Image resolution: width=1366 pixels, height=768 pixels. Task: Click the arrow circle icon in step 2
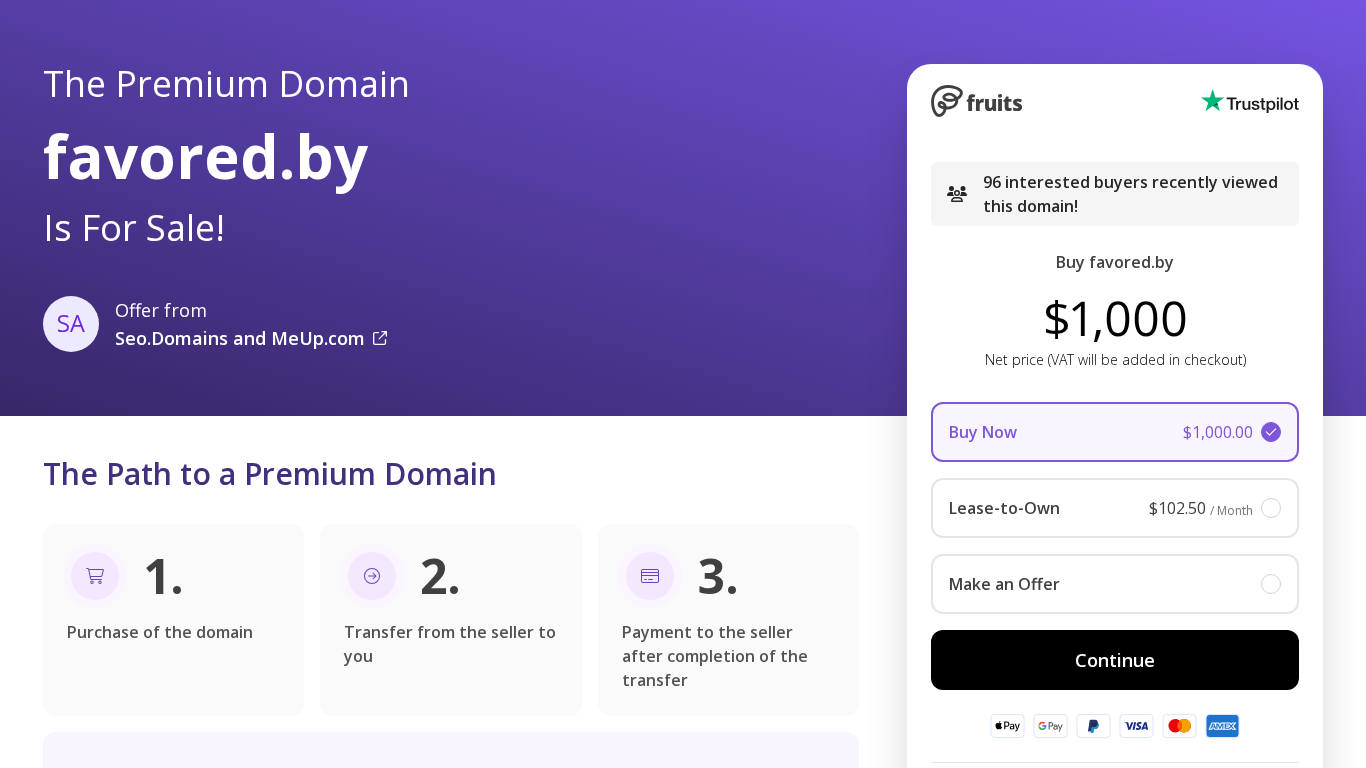(x=372, y=576)
